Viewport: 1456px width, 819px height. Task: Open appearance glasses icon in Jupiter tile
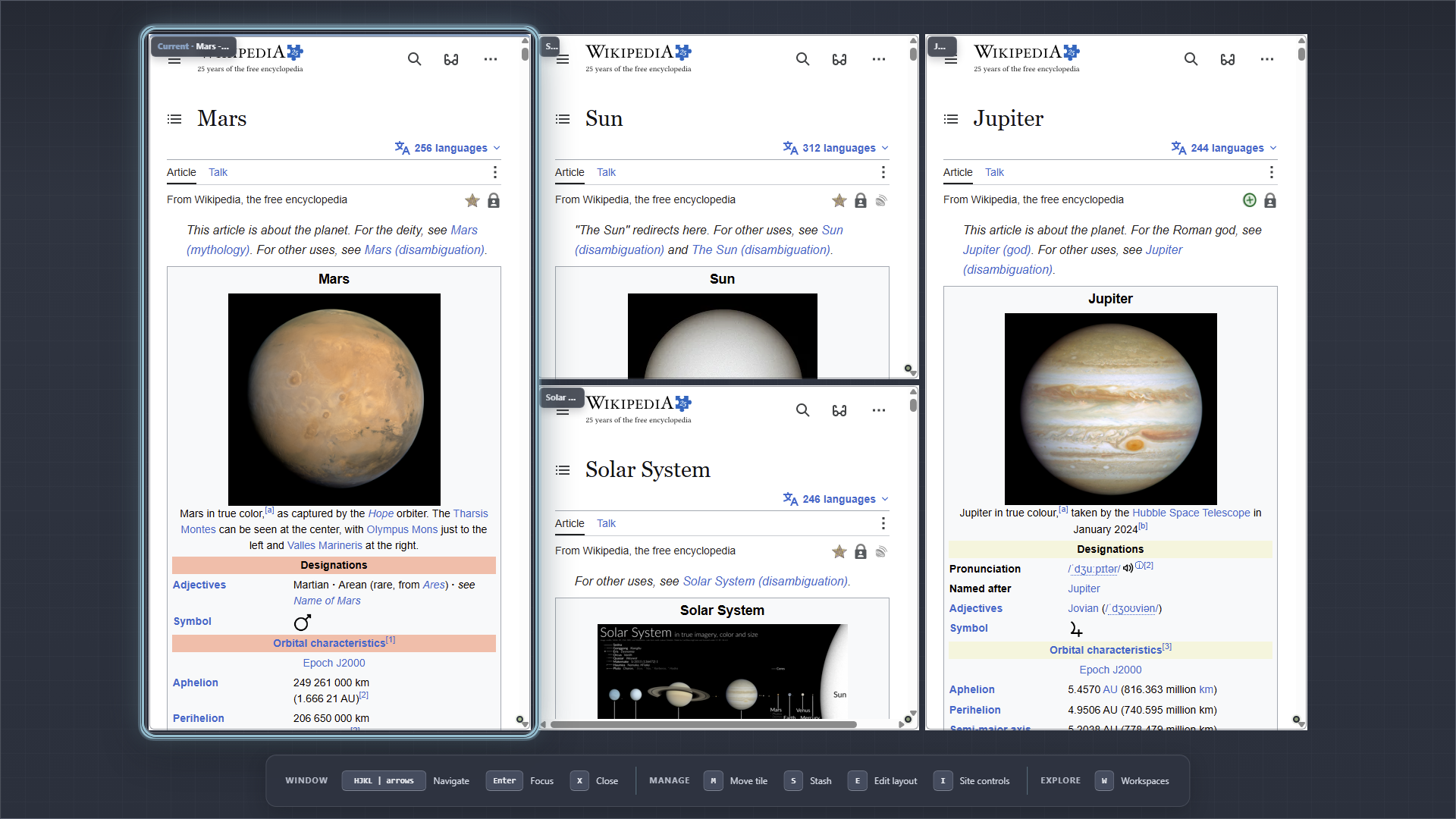(1228, 59)
